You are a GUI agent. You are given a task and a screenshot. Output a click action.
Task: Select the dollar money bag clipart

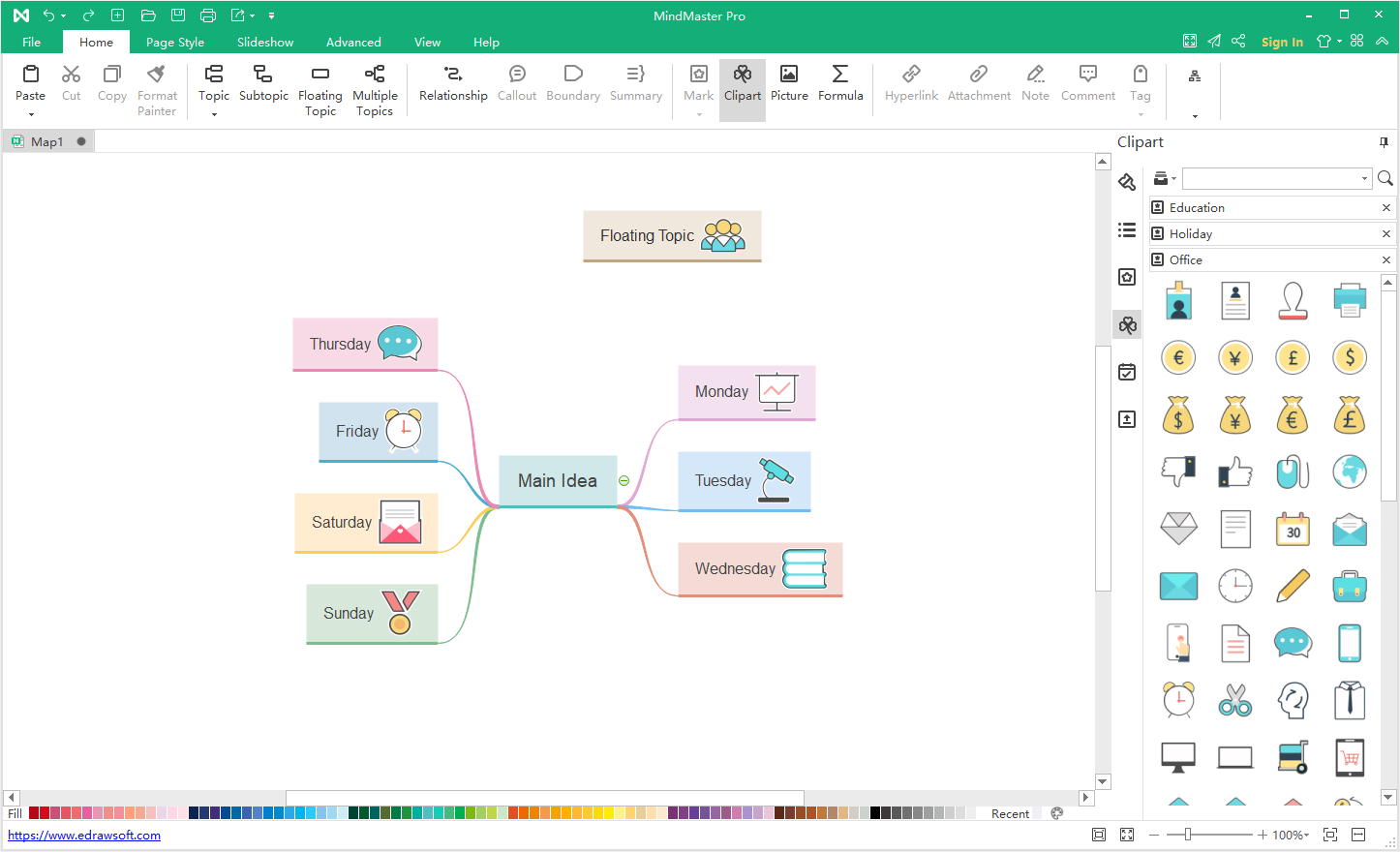coord(1178,415)
